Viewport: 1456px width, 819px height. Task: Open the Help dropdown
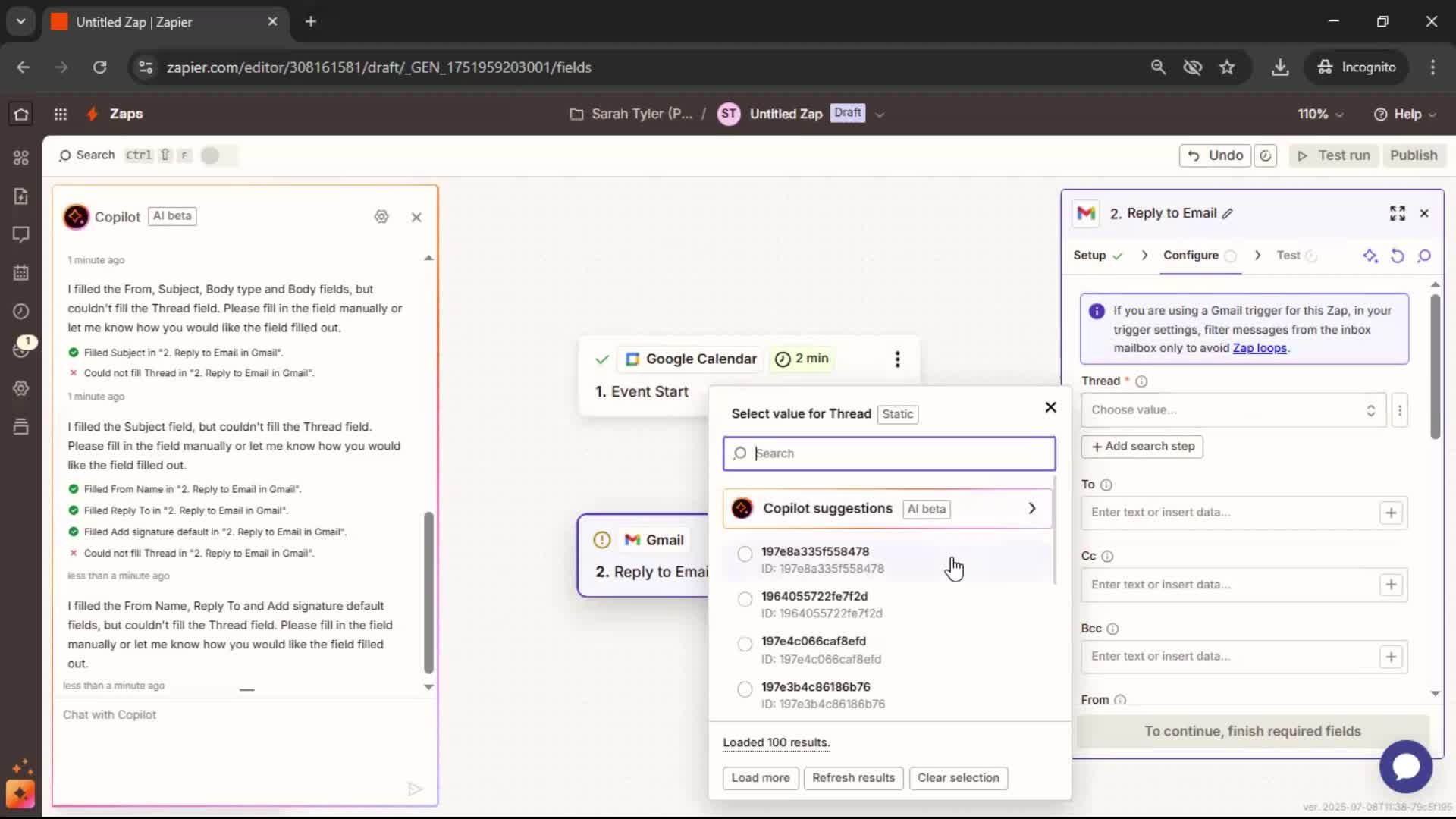[1405, 114]
